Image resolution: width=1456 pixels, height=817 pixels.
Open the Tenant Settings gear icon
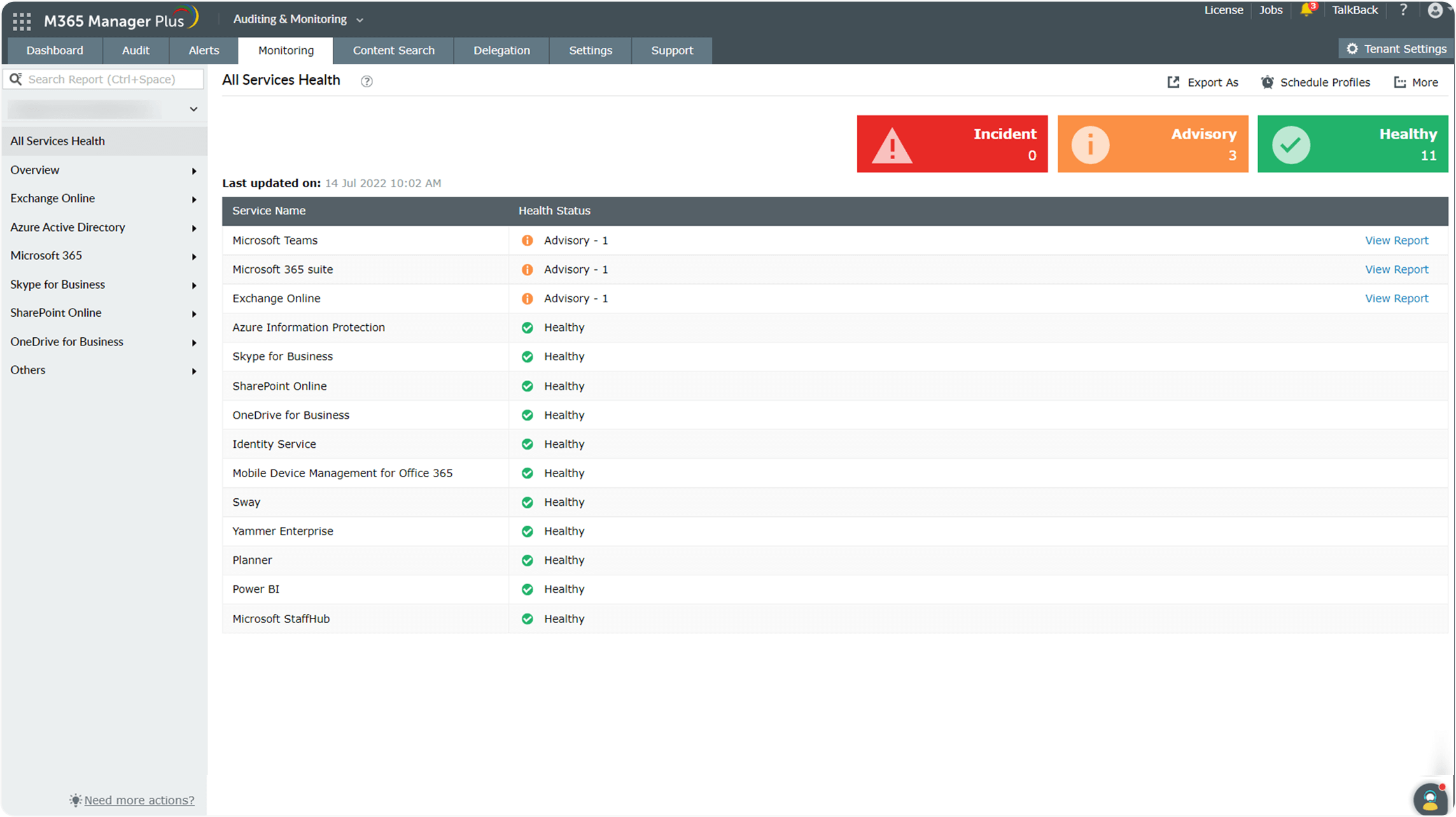coord(1352,48)
